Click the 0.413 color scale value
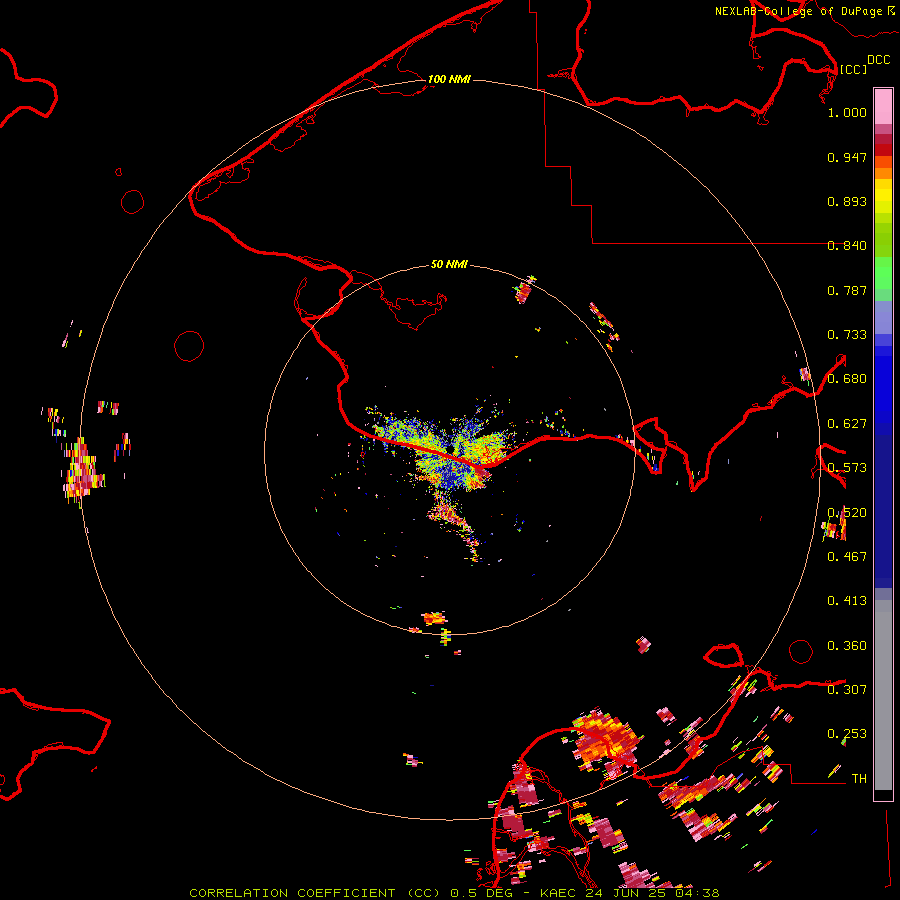Screen dimensions: 900x900 coord(847,601)
